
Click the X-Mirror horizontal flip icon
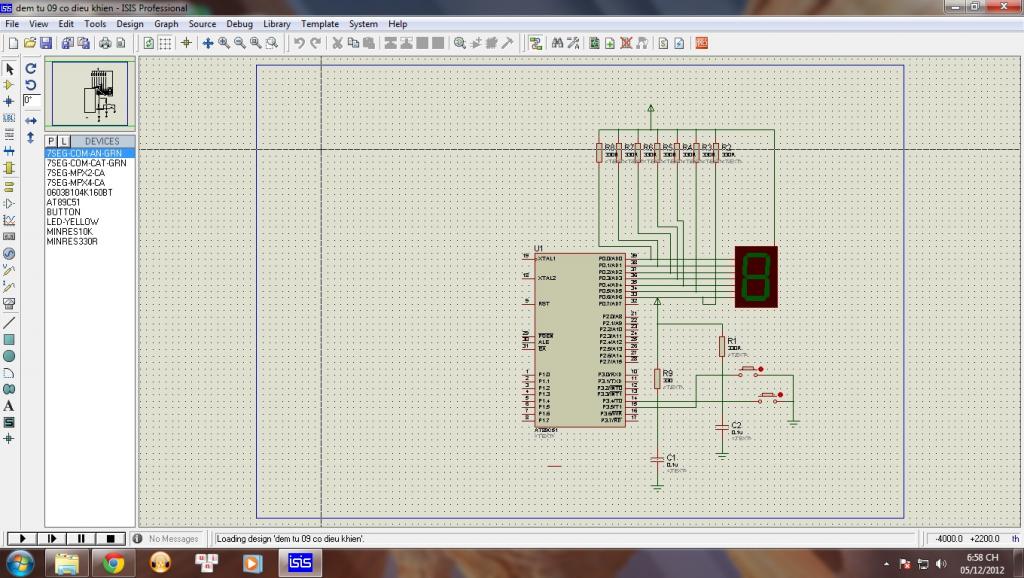pyautogui.click(x=31, y=120)
